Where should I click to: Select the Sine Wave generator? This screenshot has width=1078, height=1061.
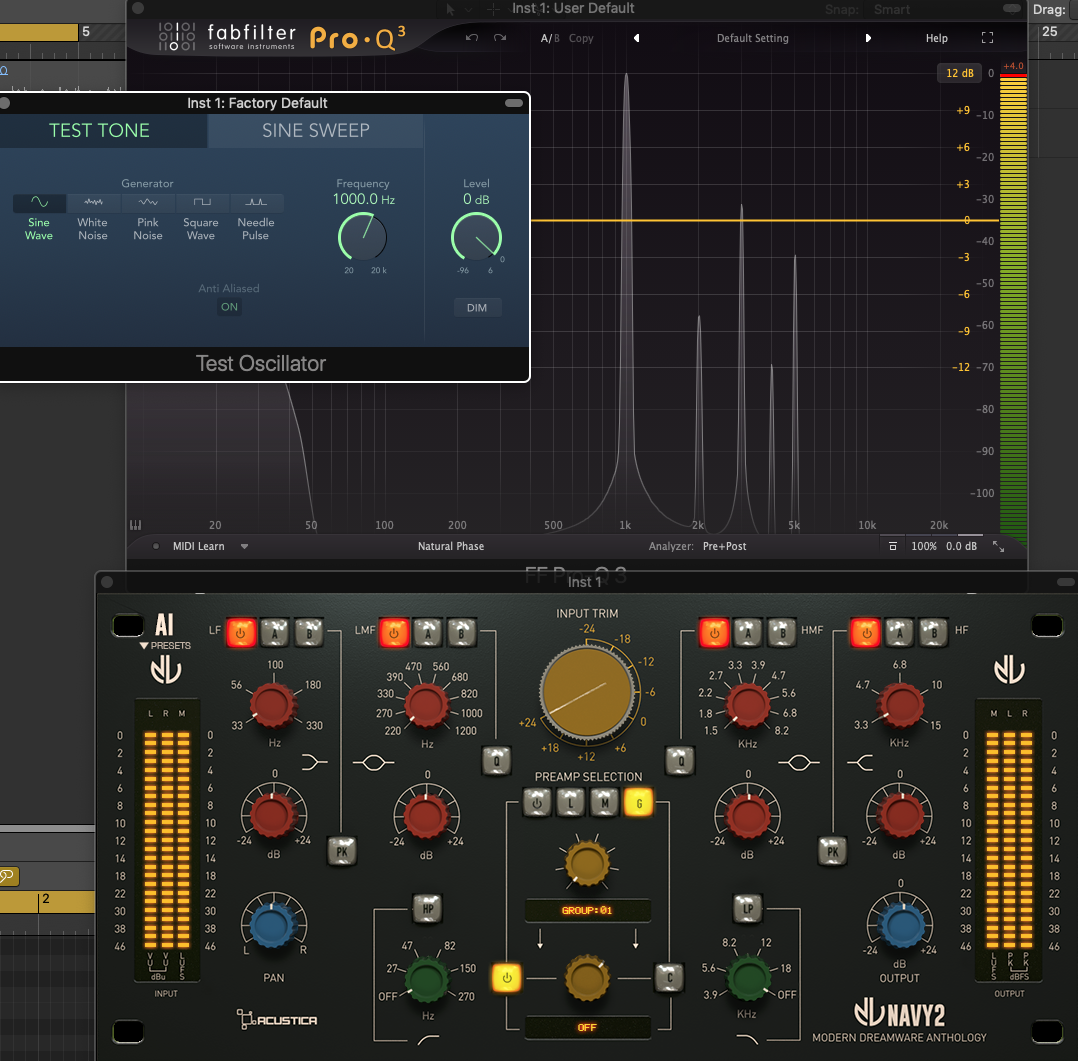tap(39, 217)
